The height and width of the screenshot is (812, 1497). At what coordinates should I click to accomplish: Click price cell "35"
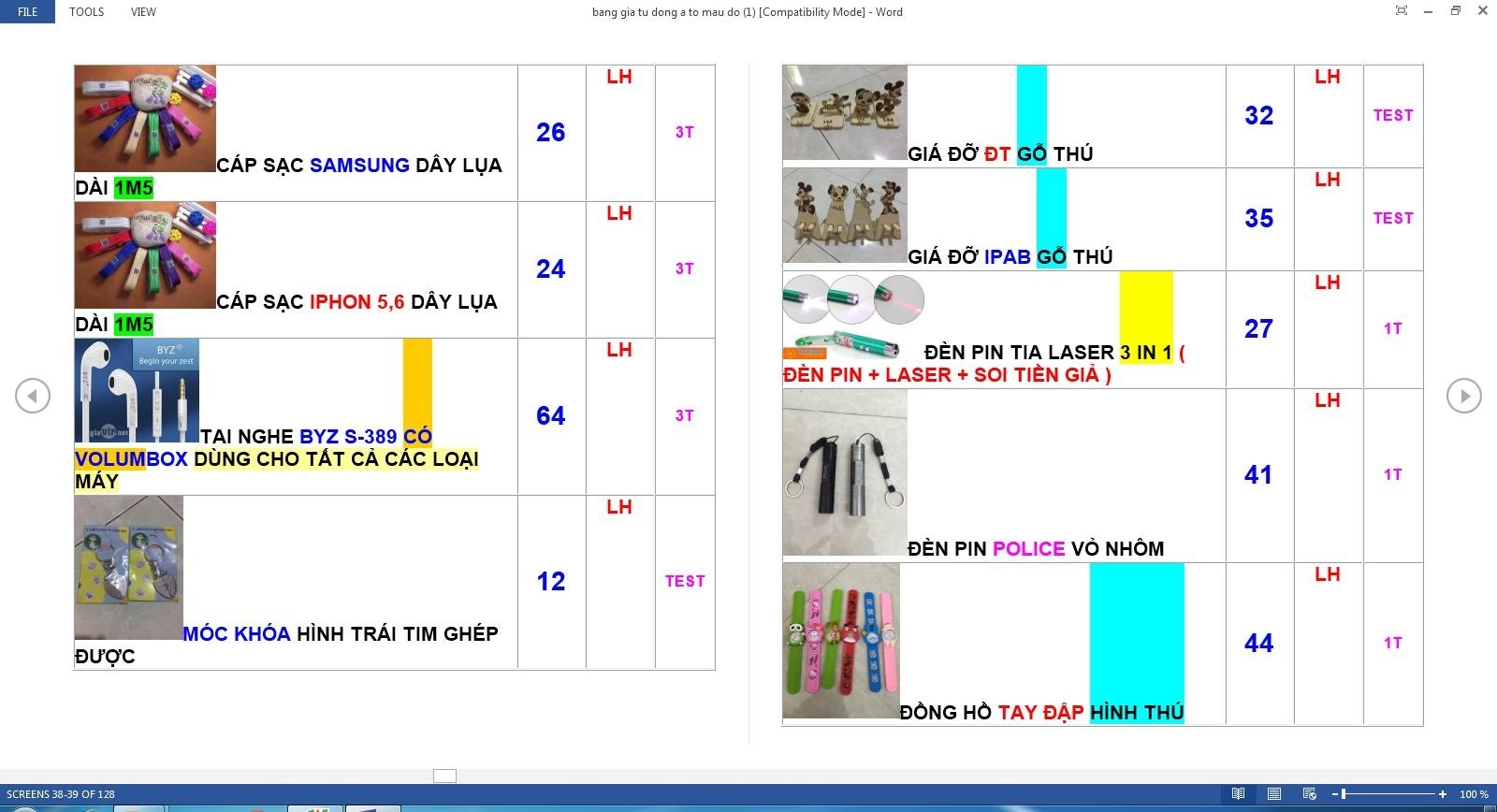click(1259, 219)
